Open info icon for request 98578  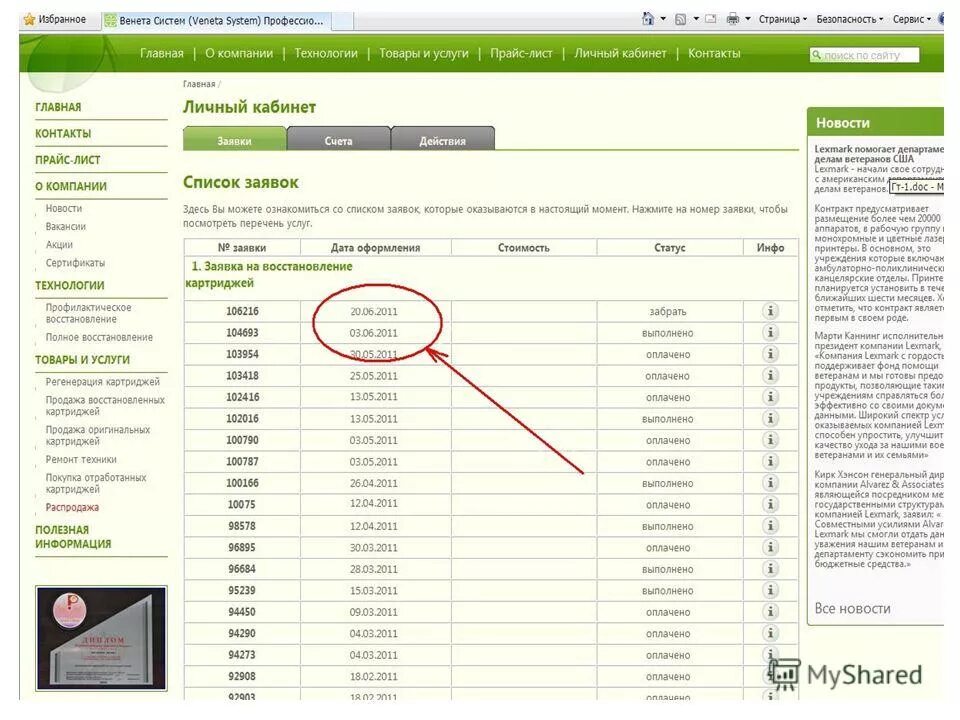point(770,525)
